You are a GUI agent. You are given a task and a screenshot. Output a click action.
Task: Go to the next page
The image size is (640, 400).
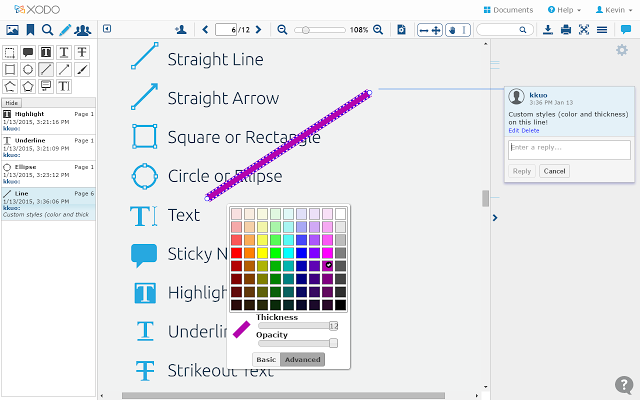(x=258, y=29)
